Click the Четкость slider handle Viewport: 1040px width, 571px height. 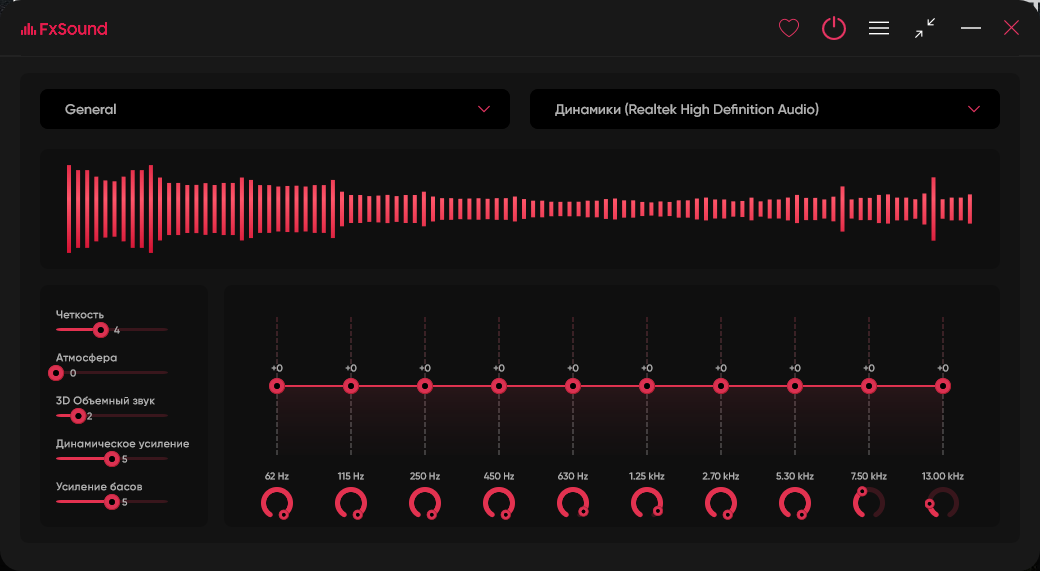(100, 329)
